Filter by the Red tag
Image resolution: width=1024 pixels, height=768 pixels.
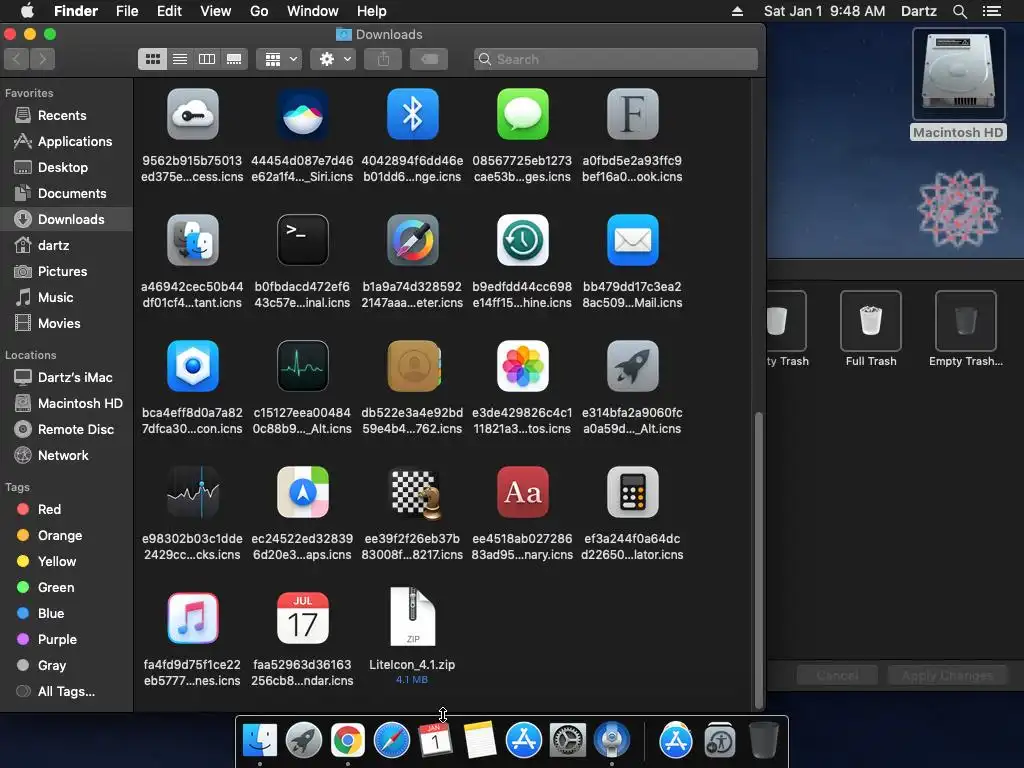(66, 509)
